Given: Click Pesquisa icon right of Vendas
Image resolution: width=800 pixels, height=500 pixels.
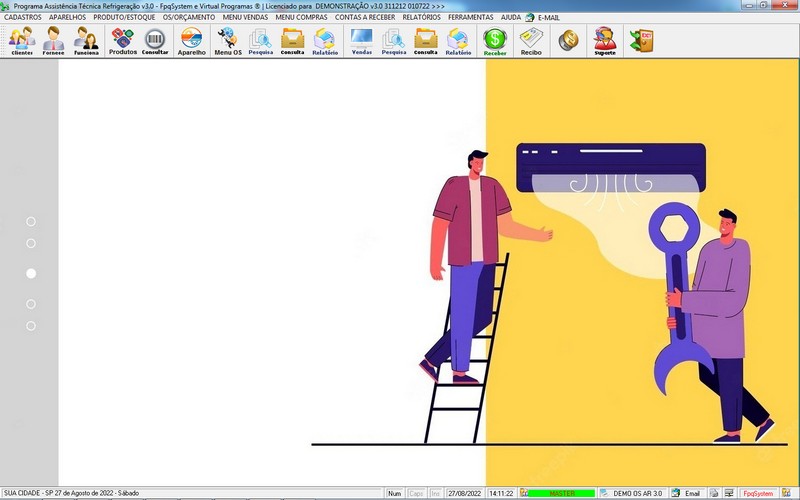Looking at the screenshot, I should 394,41.
